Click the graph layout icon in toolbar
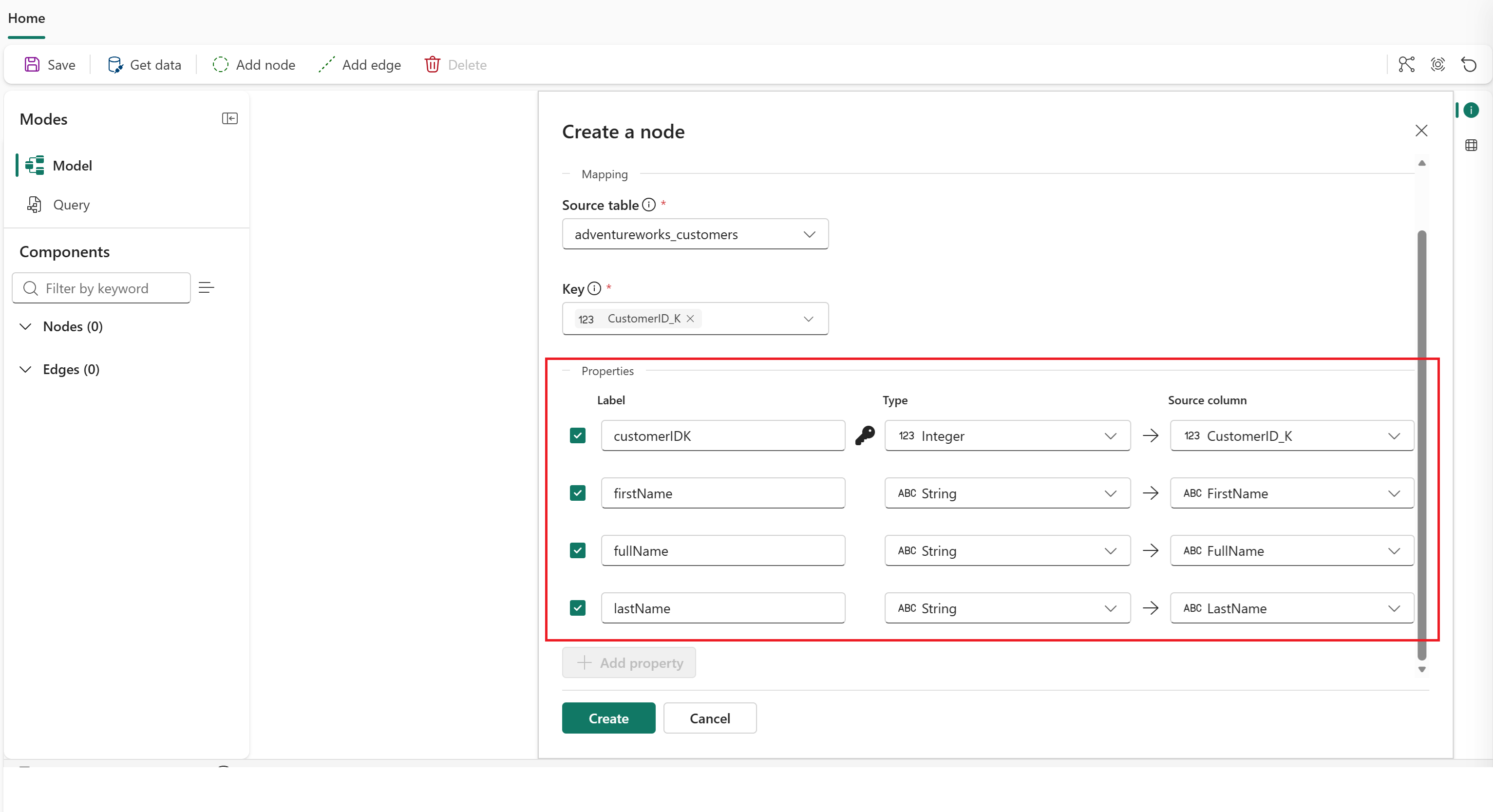The image size is (1493, 812). 1407,64
